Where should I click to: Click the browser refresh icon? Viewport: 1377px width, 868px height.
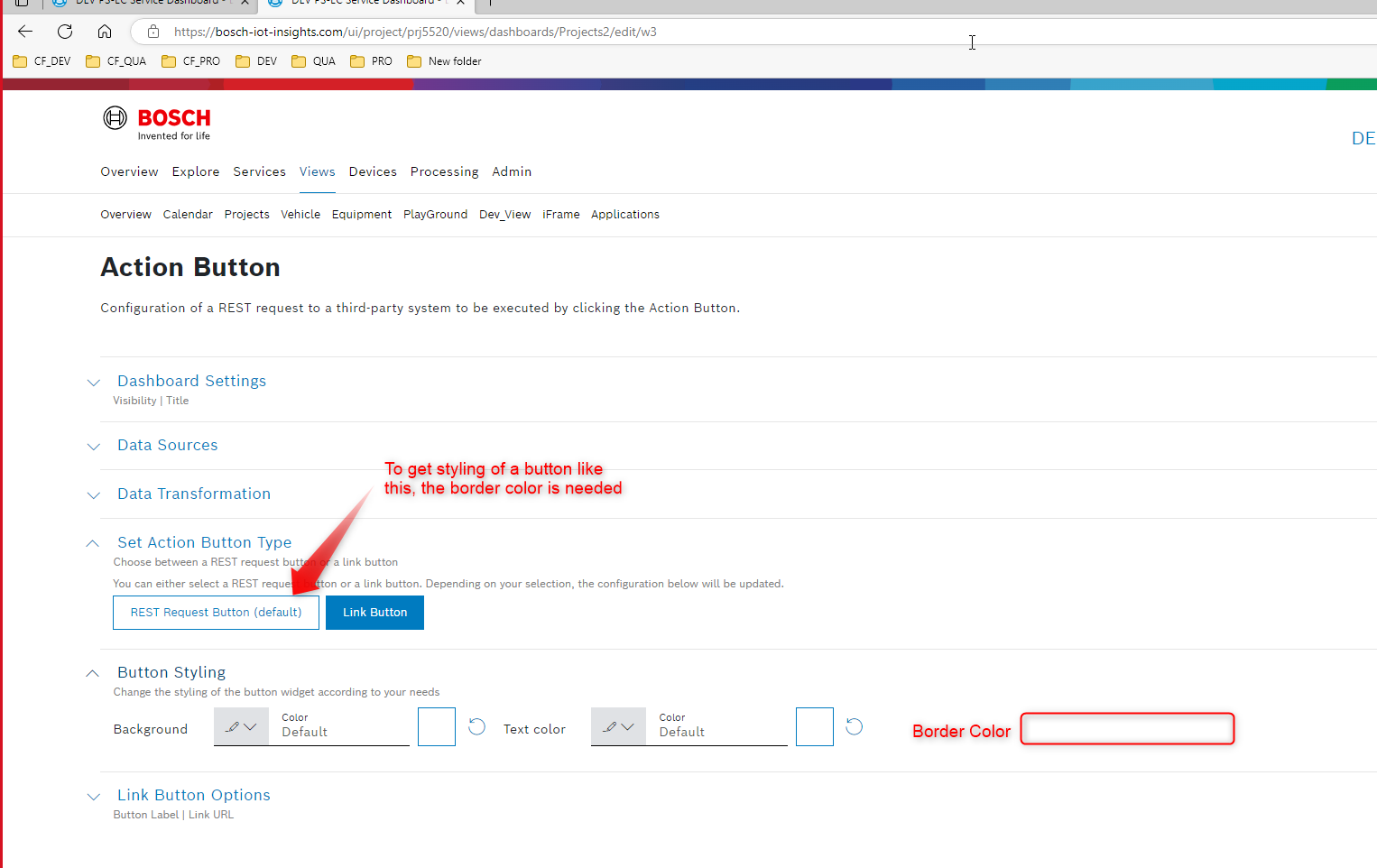[65, 32]
